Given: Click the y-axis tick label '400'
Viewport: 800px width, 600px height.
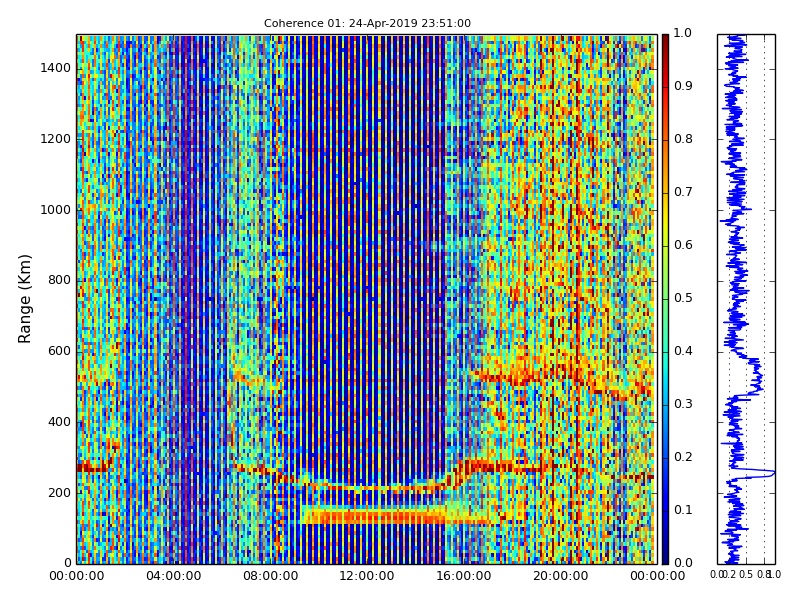Looking at the screenshot, I should (x=59, y=422).
